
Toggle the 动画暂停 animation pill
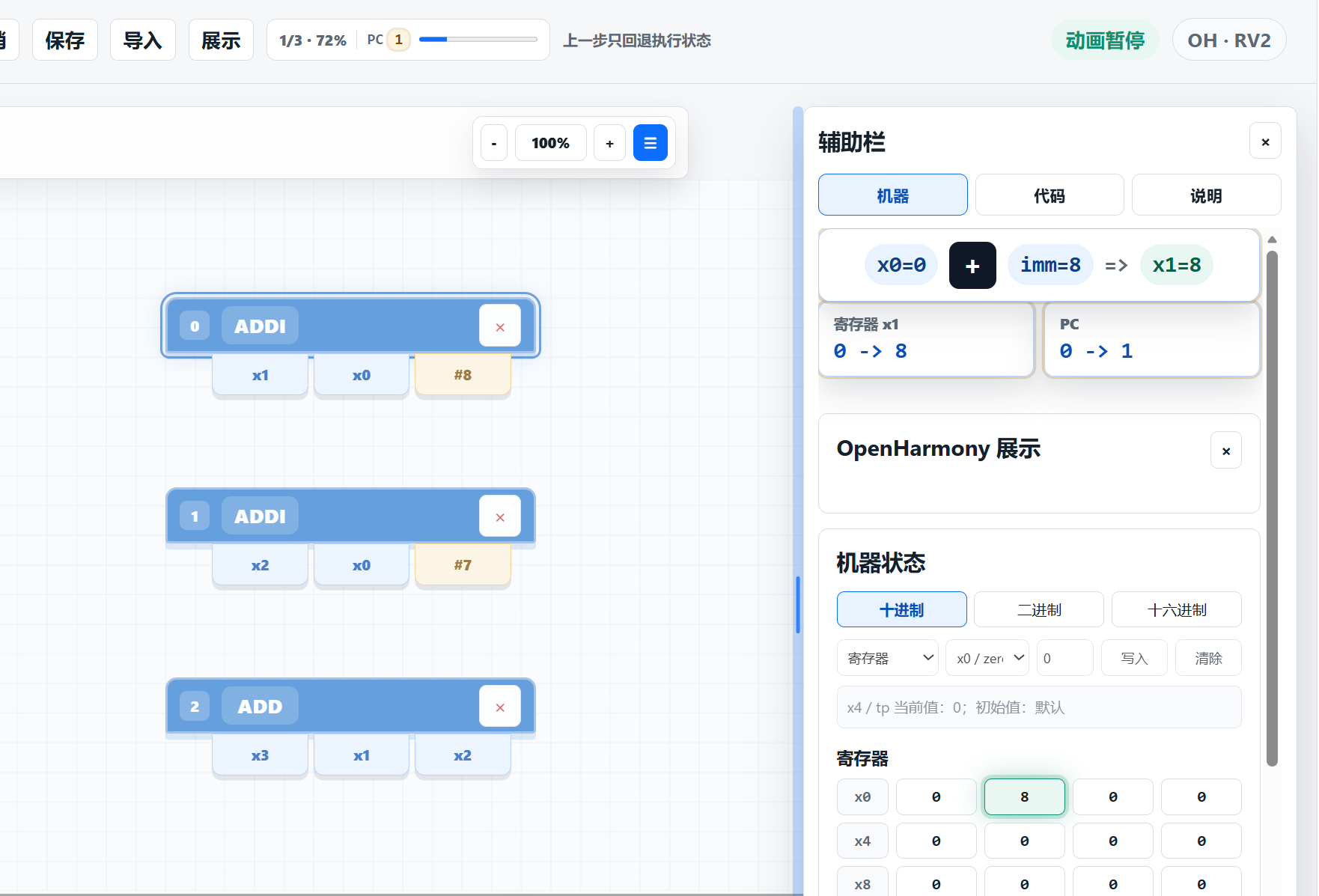coord(1105,40)
